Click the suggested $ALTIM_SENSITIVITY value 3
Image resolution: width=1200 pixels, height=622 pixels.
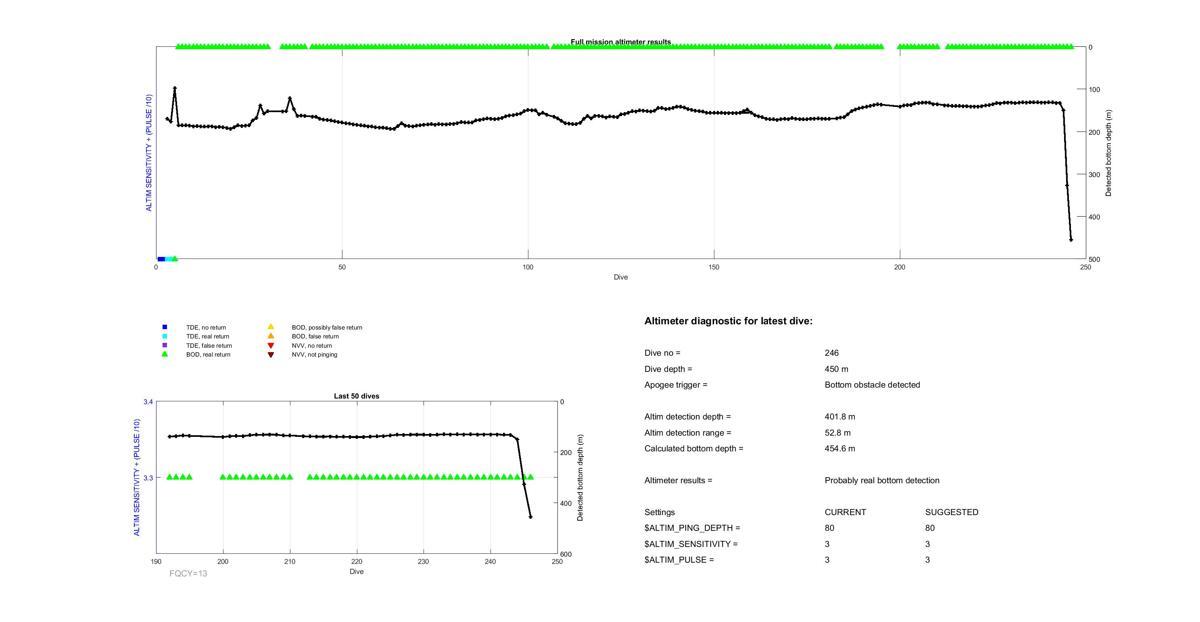coord(928,544)
